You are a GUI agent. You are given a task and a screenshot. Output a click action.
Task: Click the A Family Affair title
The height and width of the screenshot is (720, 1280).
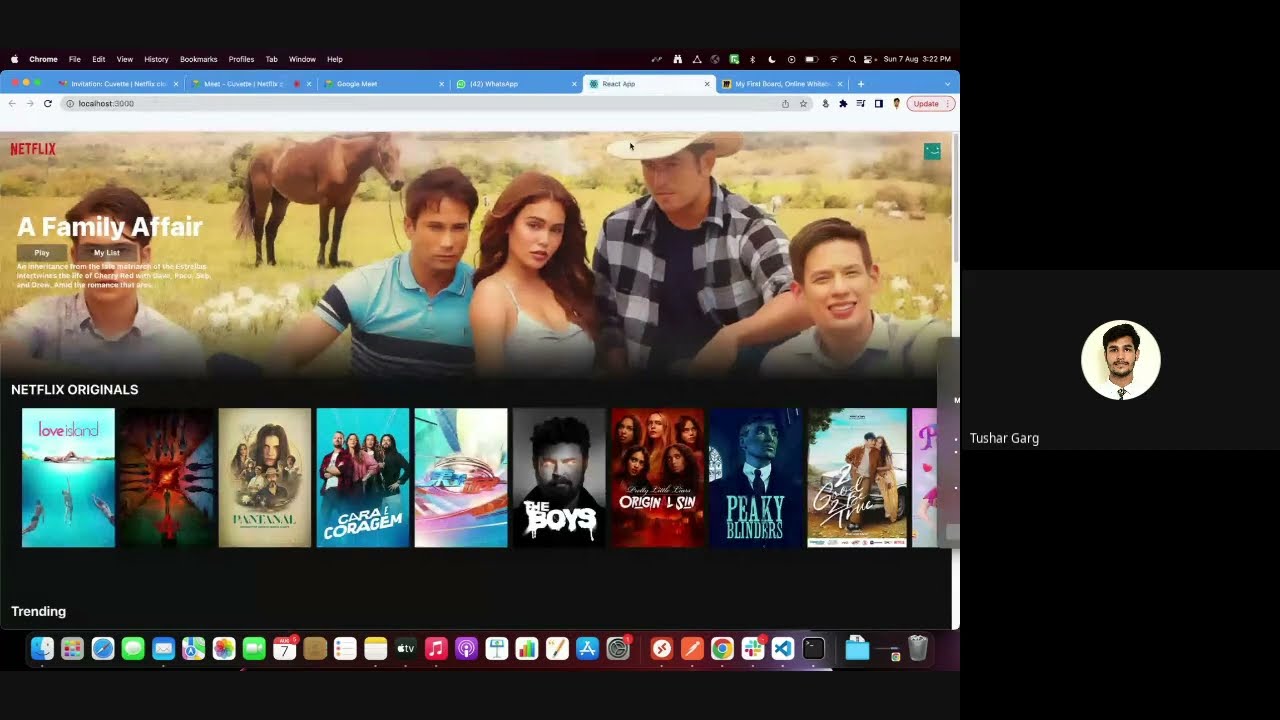click(x=110, y=227)
